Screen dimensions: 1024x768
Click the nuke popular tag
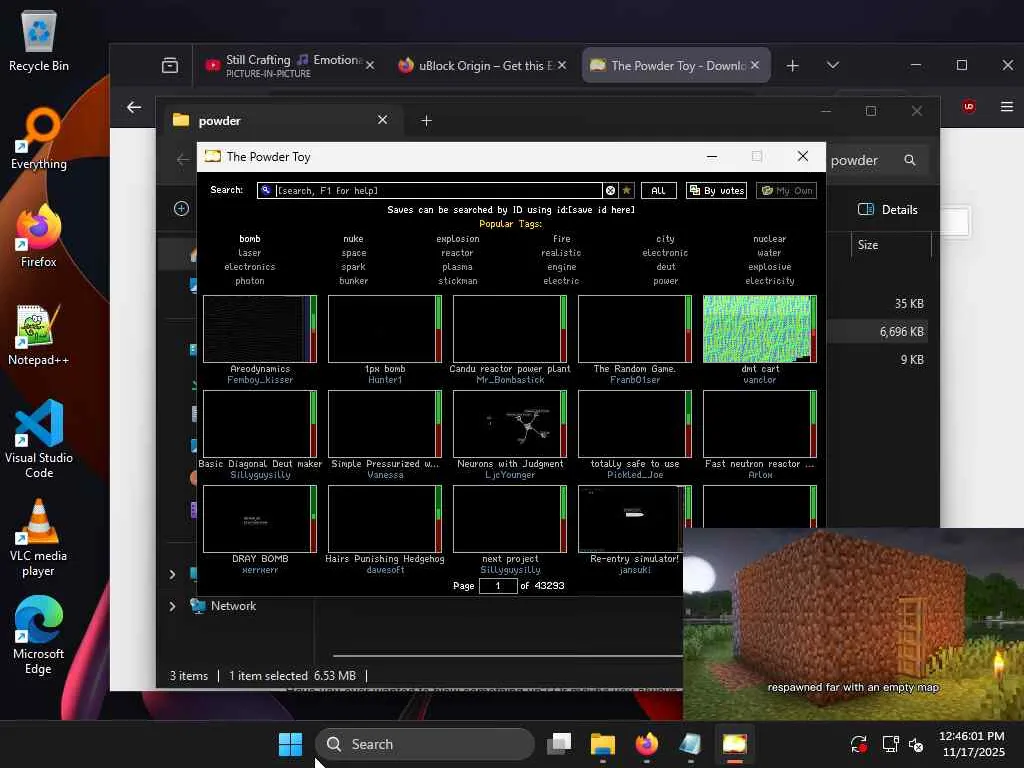tap(353, 239)
